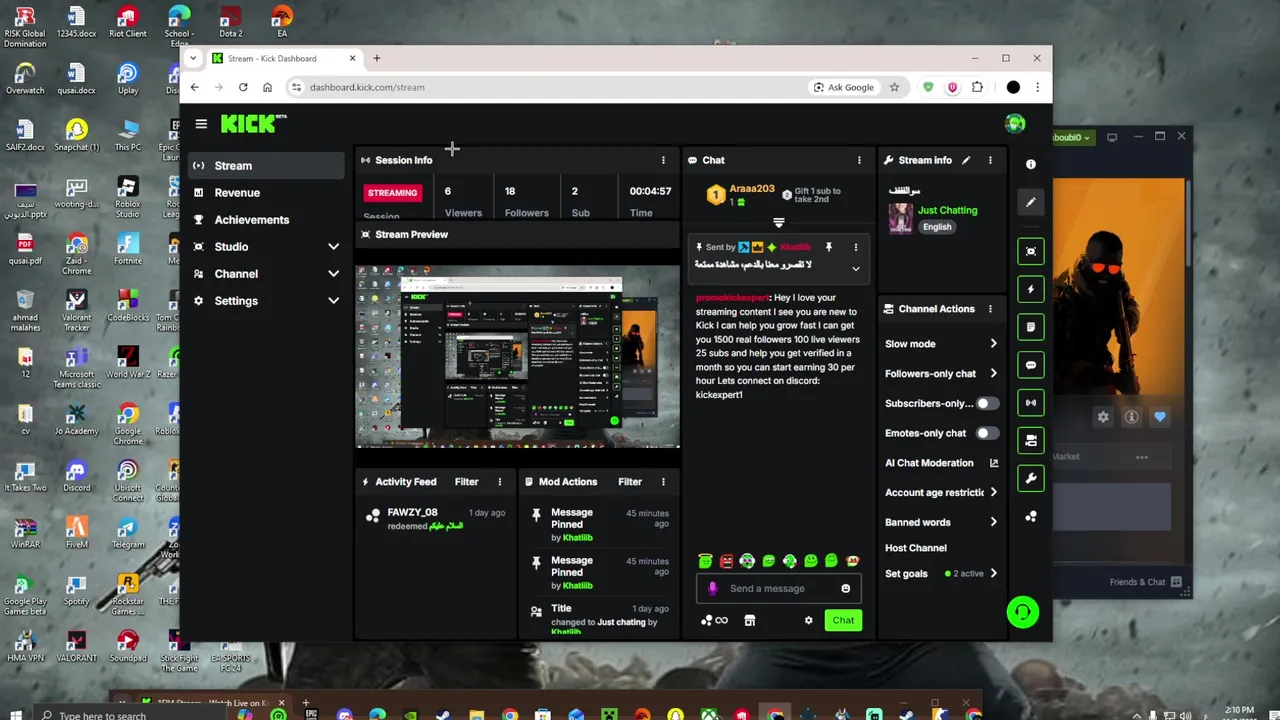Collapse the gift leaderboard bar in chat

coord(778,223)
